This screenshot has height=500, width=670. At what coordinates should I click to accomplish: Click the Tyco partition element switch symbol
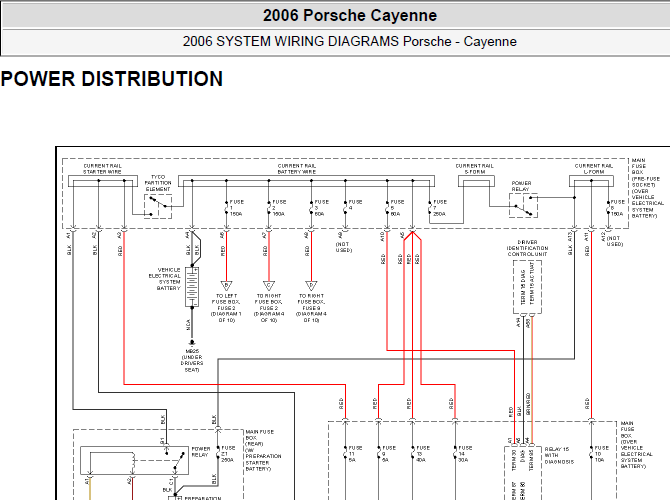coord(158,206)
